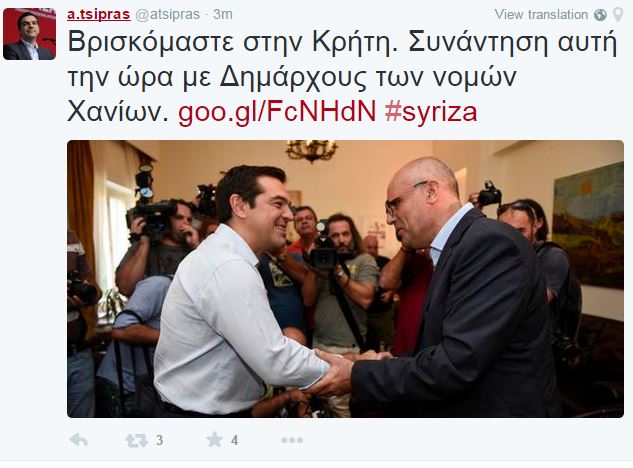Screen dimensions: 633x468
Task: Click the globe icon beside View translation
Action: pyautogui.click(x=600, y=15)
